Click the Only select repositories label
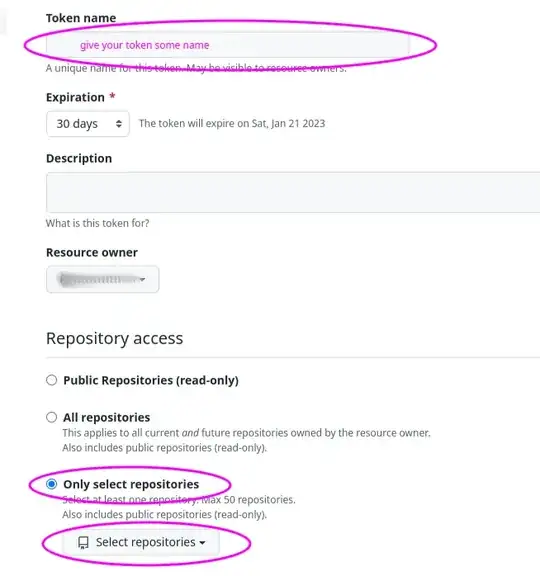 click(131, 484)
